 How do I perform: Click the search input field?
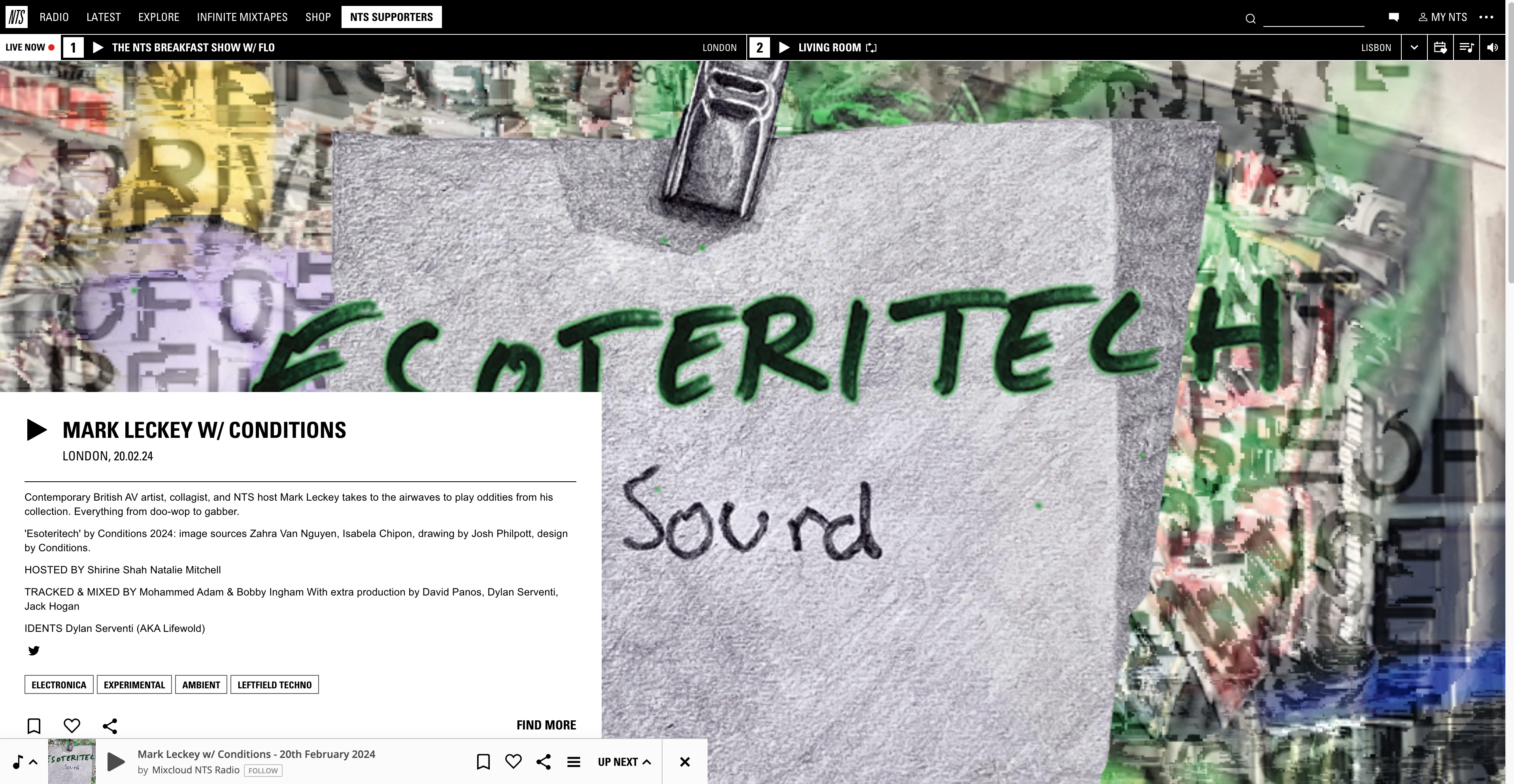(x=1313, y=18)
